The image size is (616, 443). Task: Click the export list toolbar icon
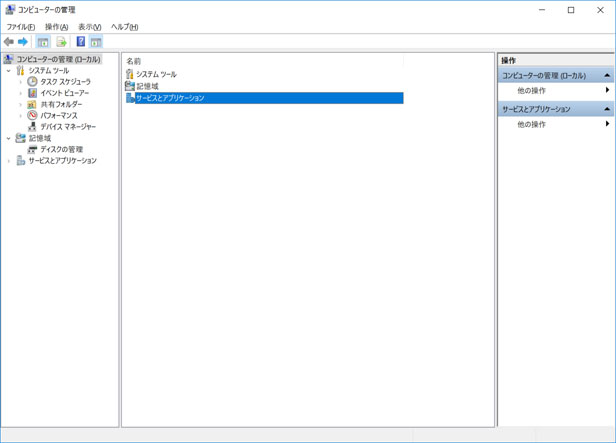click(61, 42)
